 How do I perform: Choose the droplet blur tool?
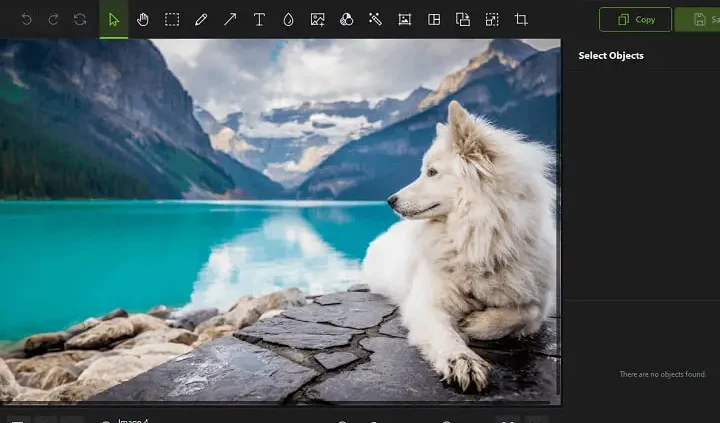[x=288, y=19]
